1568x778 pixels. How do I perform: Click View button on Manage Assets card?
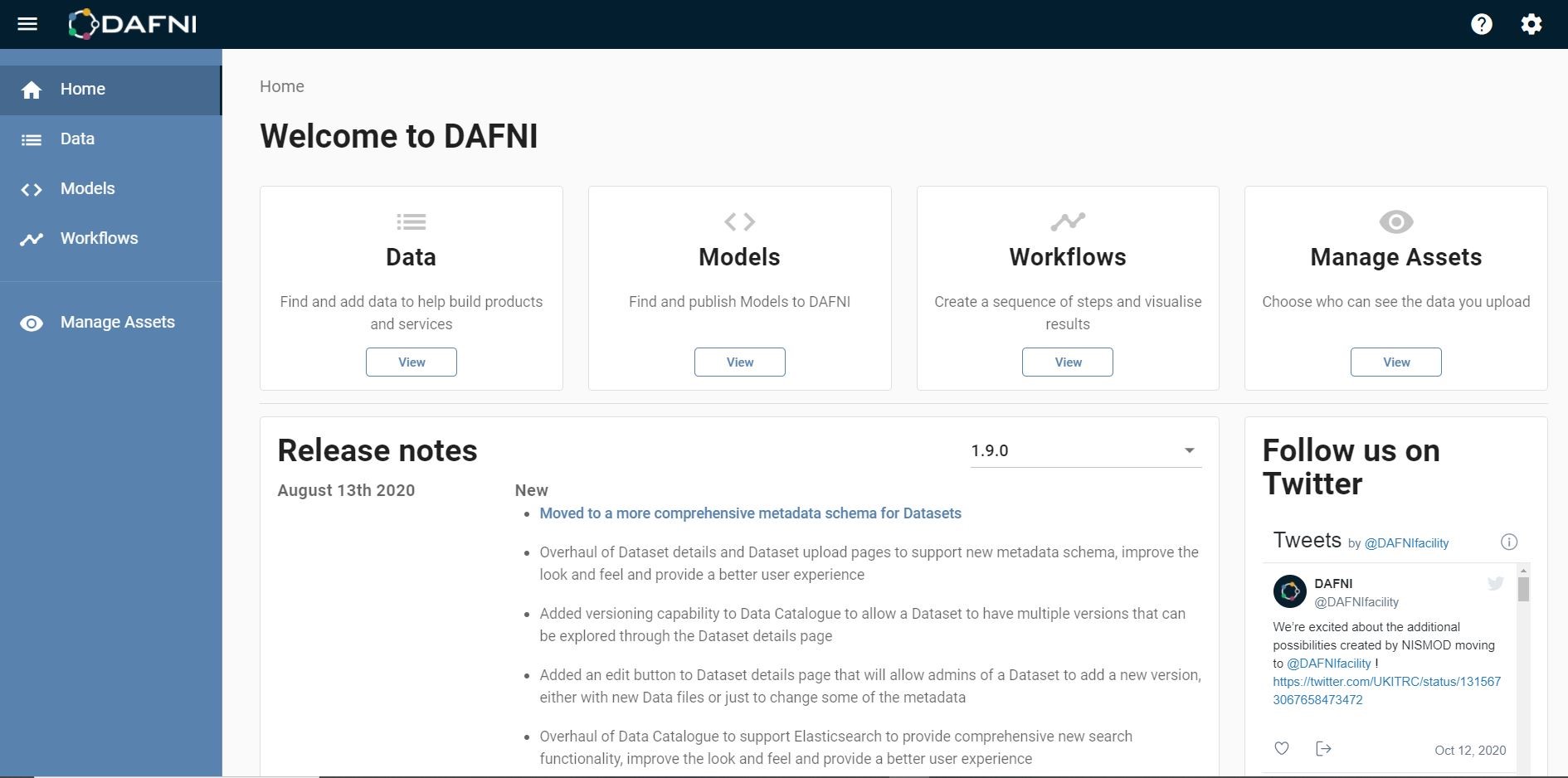[1396, 362]
